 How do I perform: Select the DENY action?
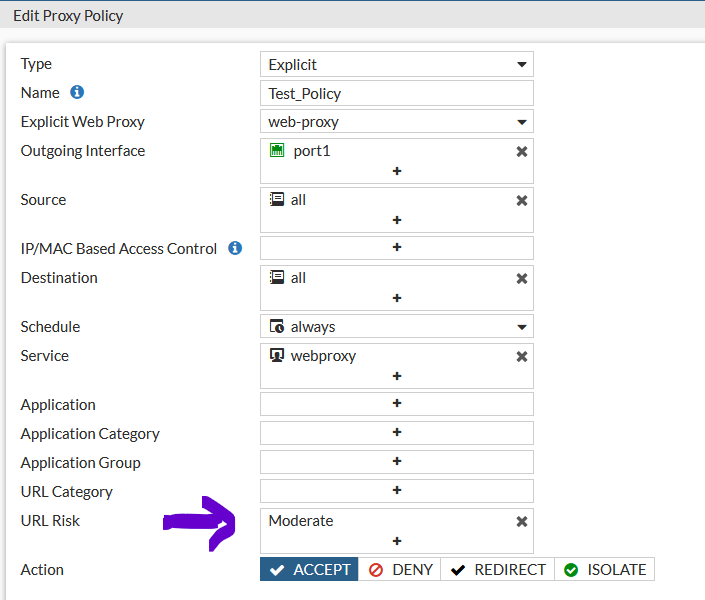399,570
